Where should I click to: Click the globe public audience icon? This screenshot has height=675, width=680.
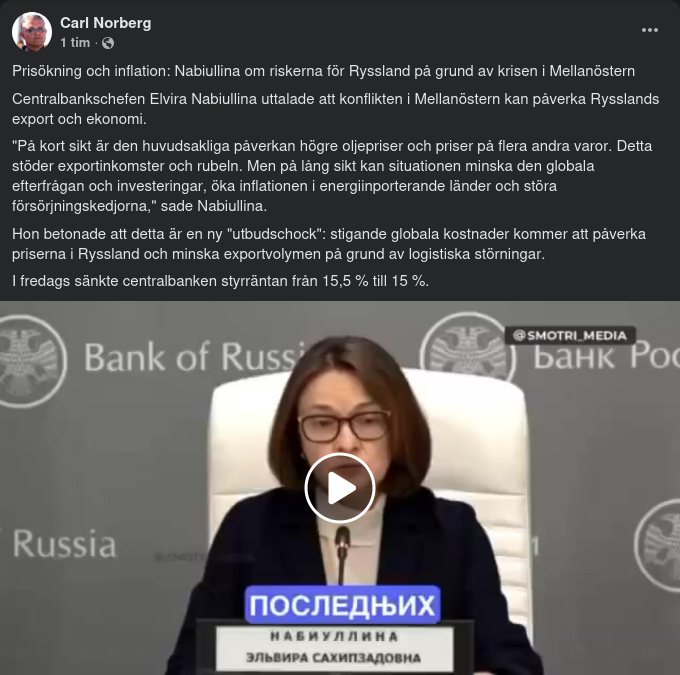point(108,43)
